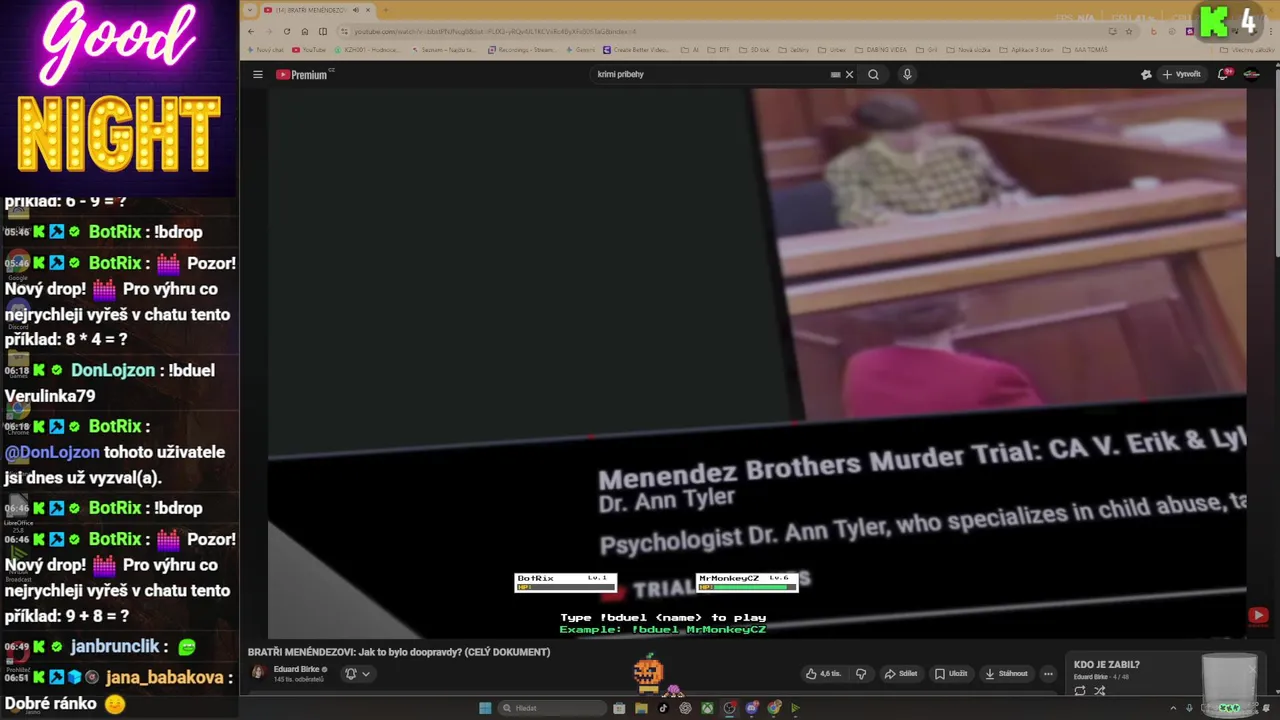
Task: Open the Windows Start menu
Action: click(x=485, y=708)
